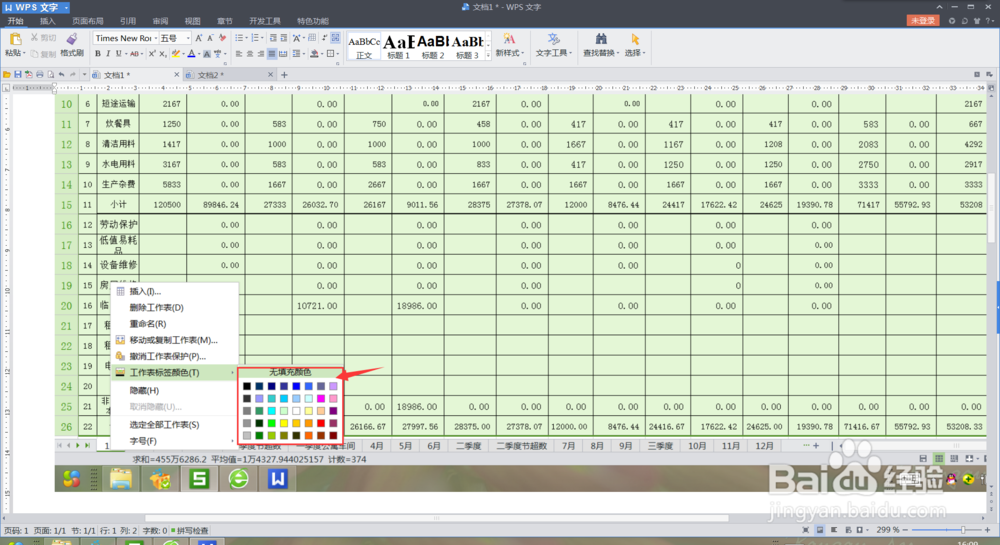Open the green browser e taskbar icon
The width and height of the screenshot is (1000, 545).
click(239, 478)
